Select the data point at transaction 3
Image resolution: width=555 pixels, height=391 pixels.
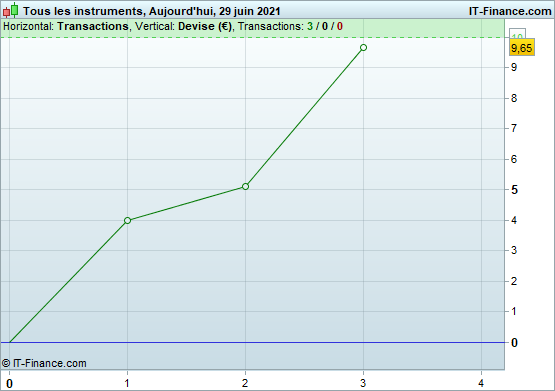click(363, 47)
